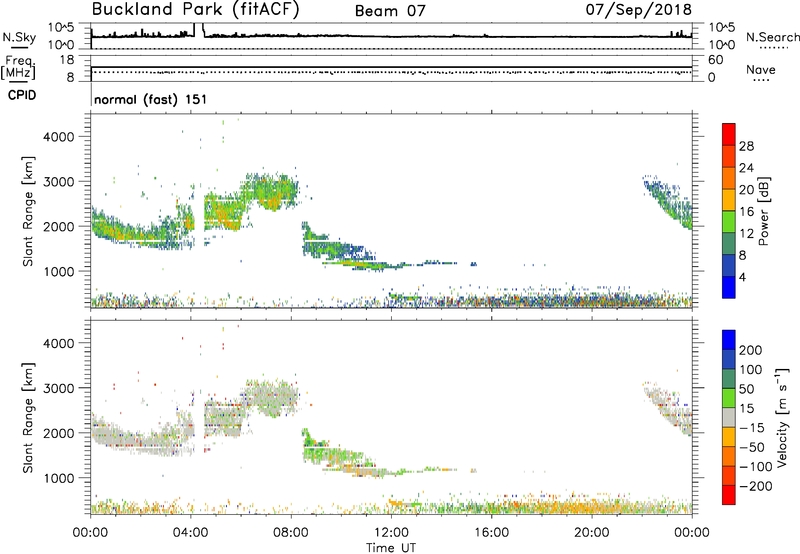Select the 08:00 time tick label

coord(291,533)
